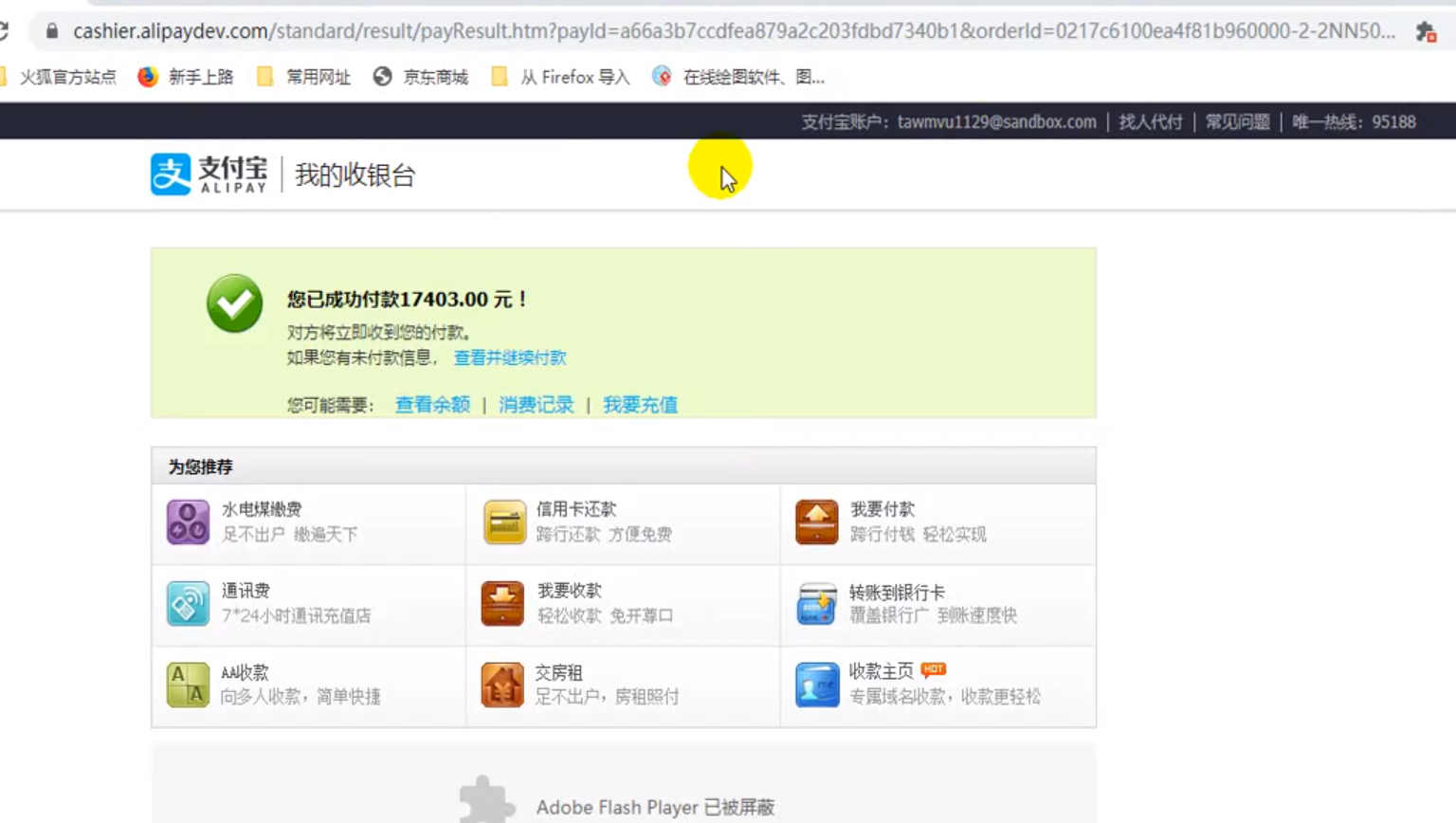Open the 转账到银行卡 transfer icon
Image resolution: width=1456 pixels, height=823 pixels.
[x=816, y=604]
